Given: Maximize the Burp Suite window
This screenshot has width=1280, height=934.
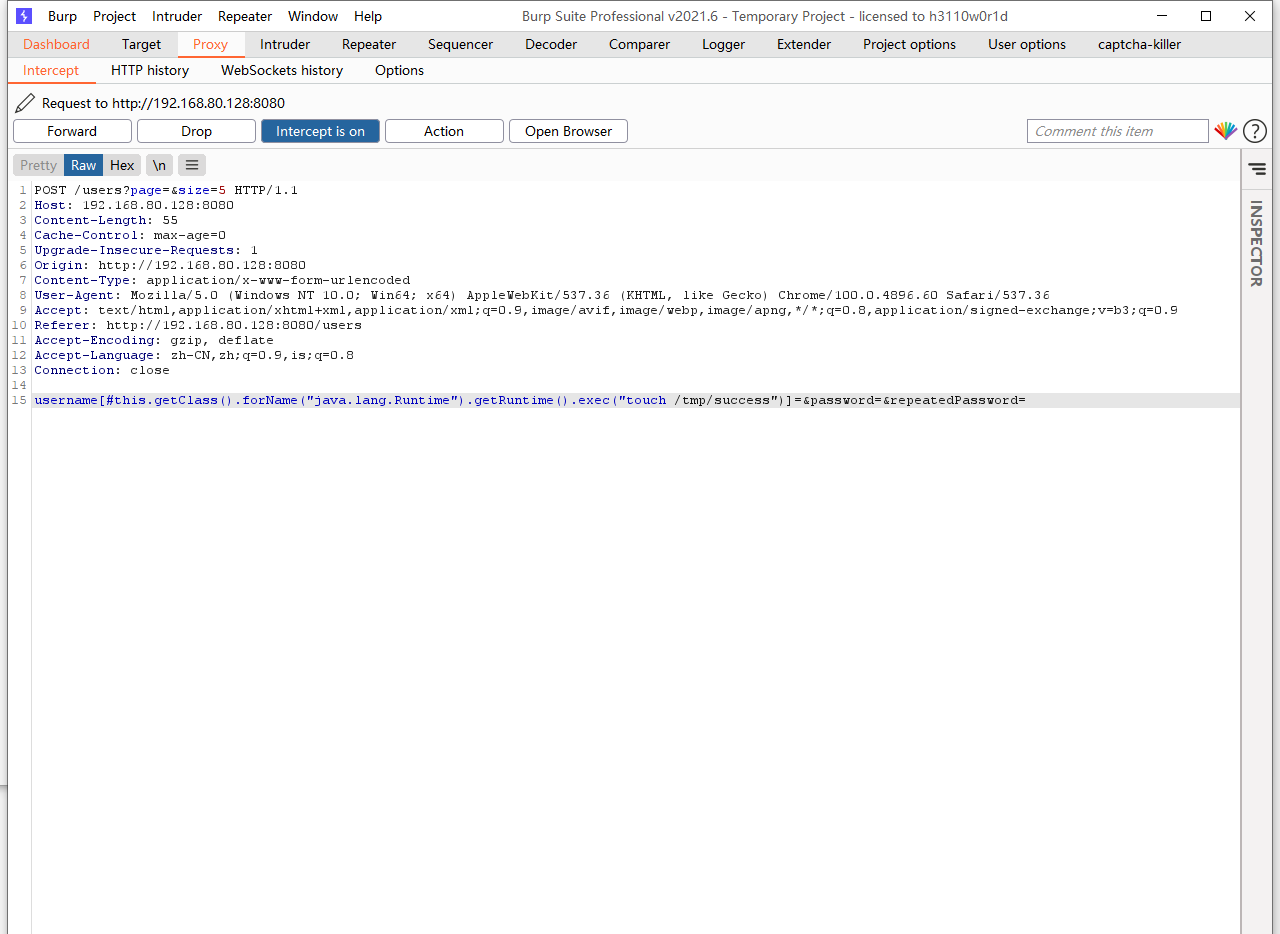Looking at the screenshot, I should (1206, 16).
